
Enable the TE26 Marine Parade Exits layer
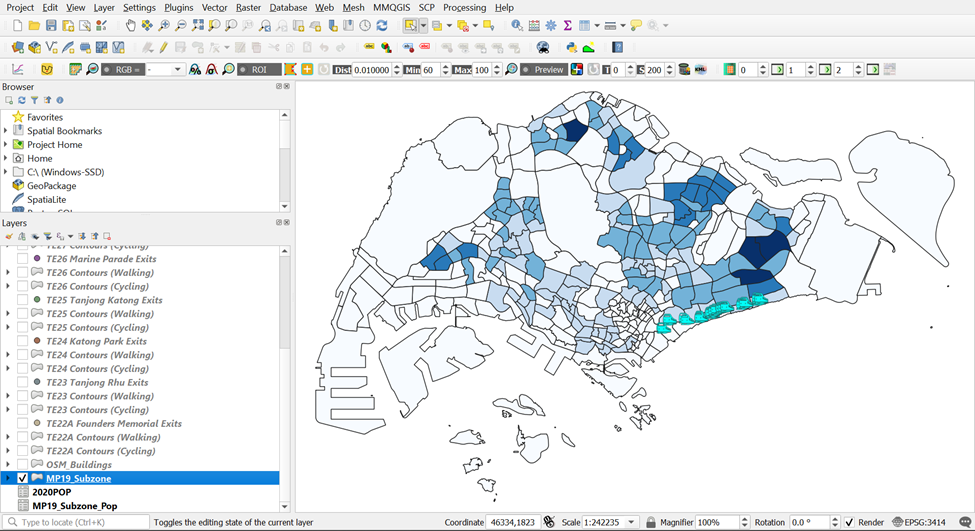pos(22,259)
